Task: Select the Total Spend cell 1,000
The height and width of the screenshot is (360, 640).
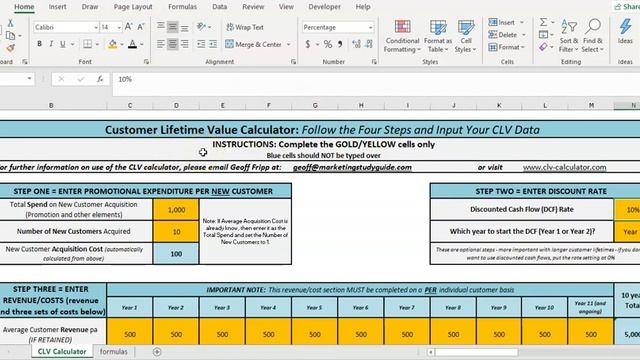Action: tap(176, 210)
